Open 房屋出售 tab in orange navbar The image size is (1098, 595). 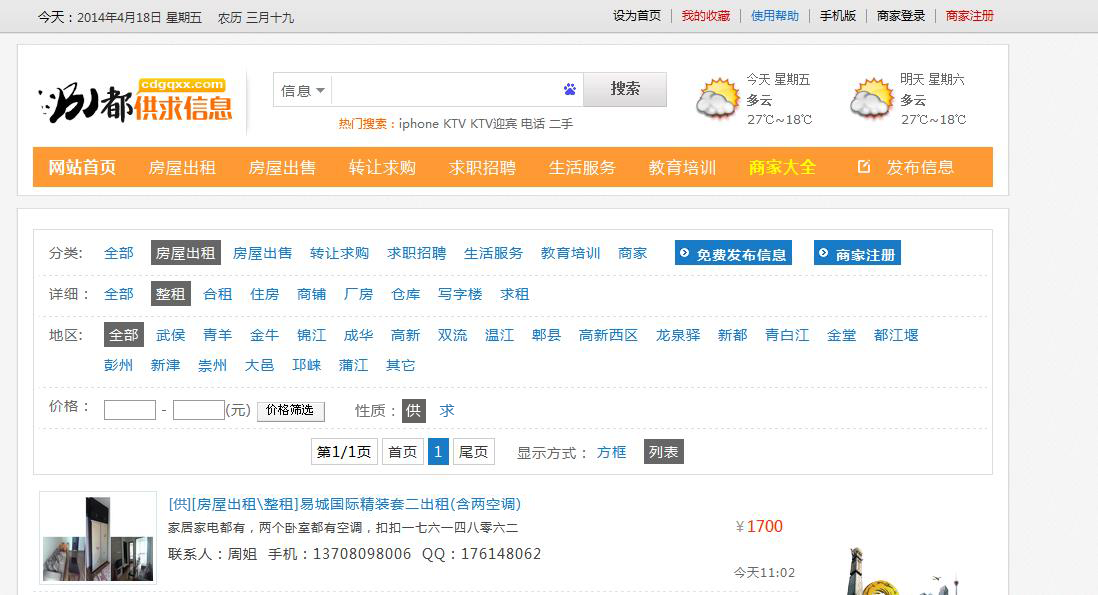click(x=282, y=167)
